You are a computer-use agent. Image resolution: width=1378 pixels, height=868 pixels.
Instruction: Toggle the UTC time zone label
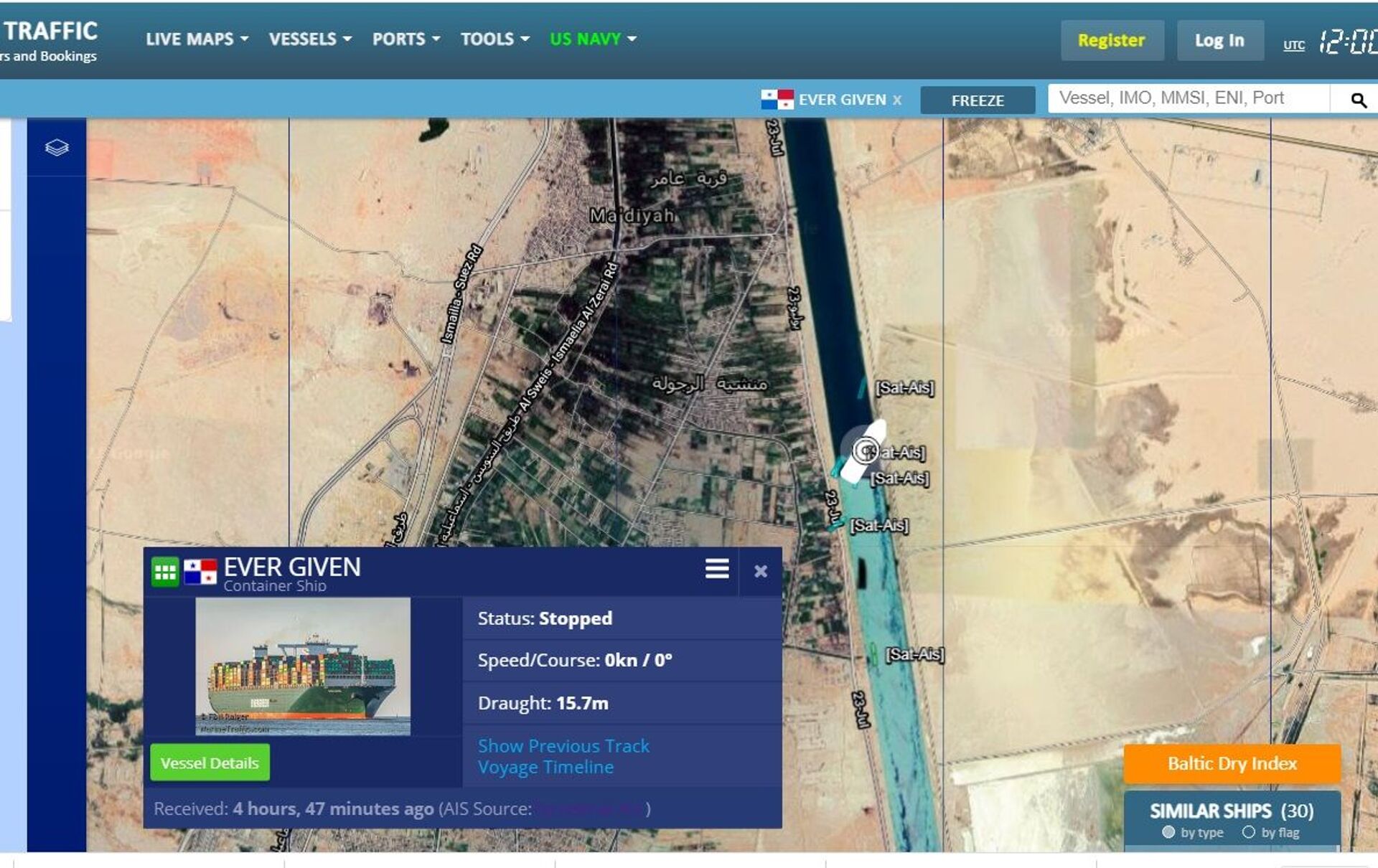(1293, 45)
